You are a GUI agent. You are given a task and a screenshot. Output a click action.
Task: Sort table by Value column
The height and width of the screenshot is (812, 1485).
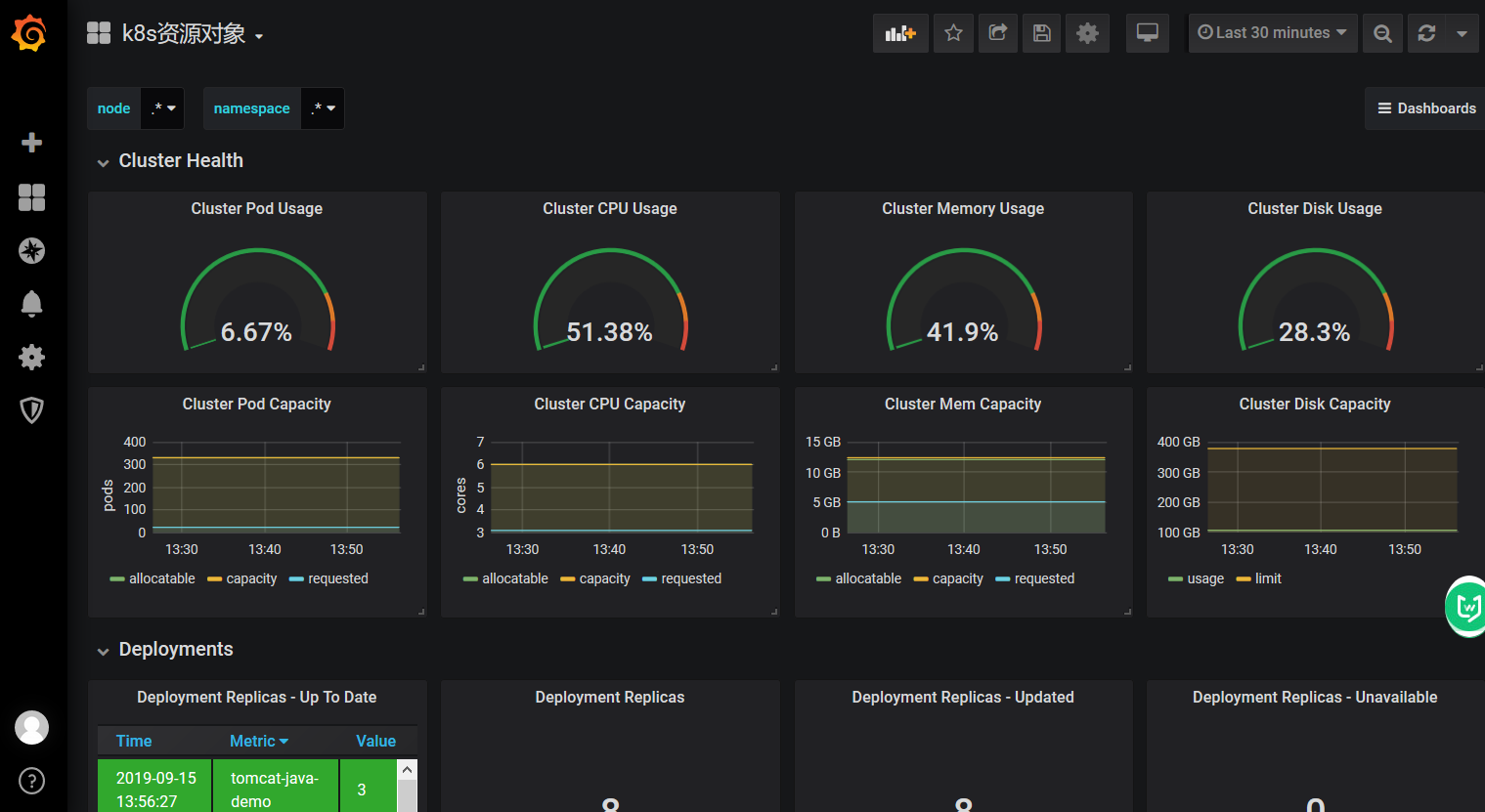click(x=375, y=741)
